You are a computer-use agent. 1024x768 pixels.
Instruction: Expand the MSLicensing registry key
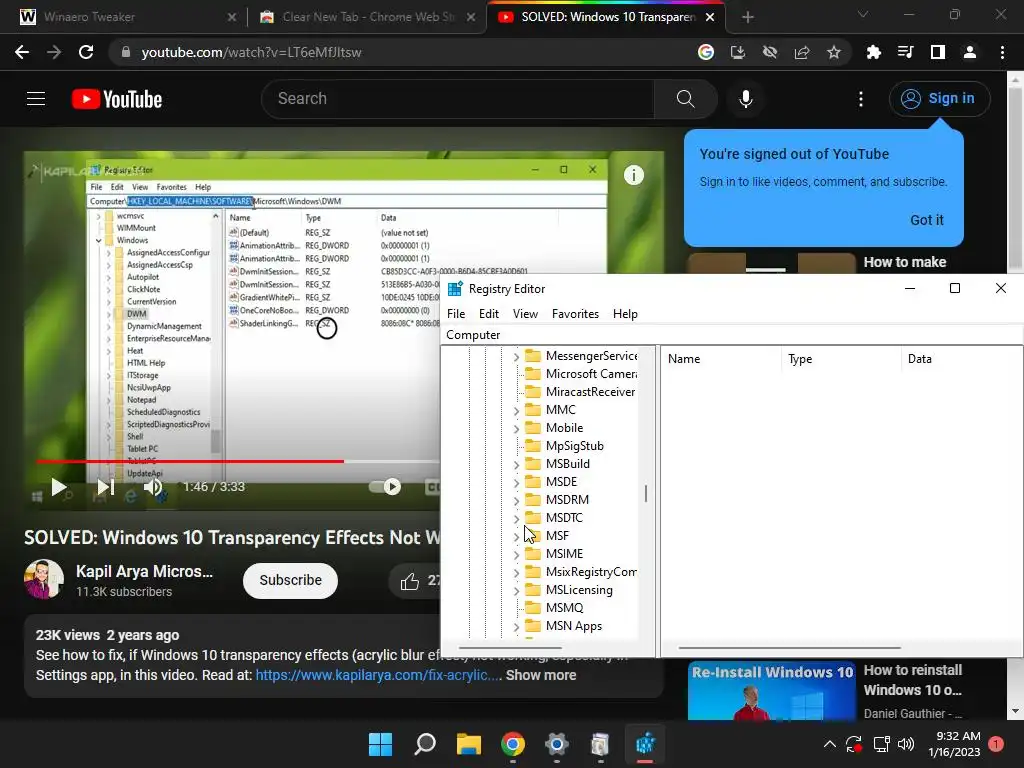(x=516, y=590)
